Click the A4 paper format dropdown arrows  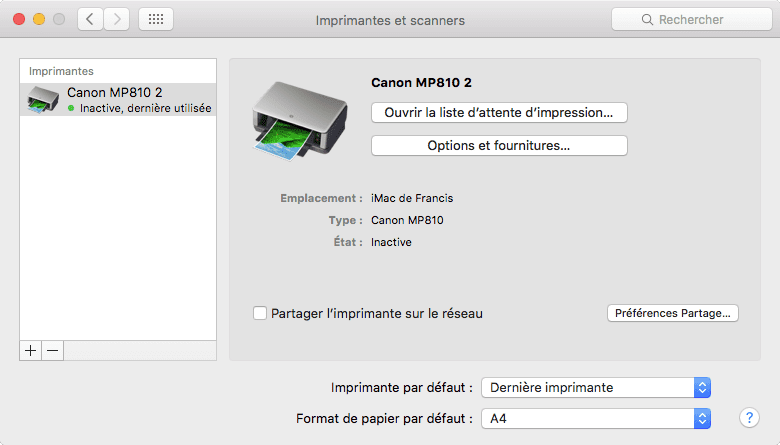(x=702, y=419)
